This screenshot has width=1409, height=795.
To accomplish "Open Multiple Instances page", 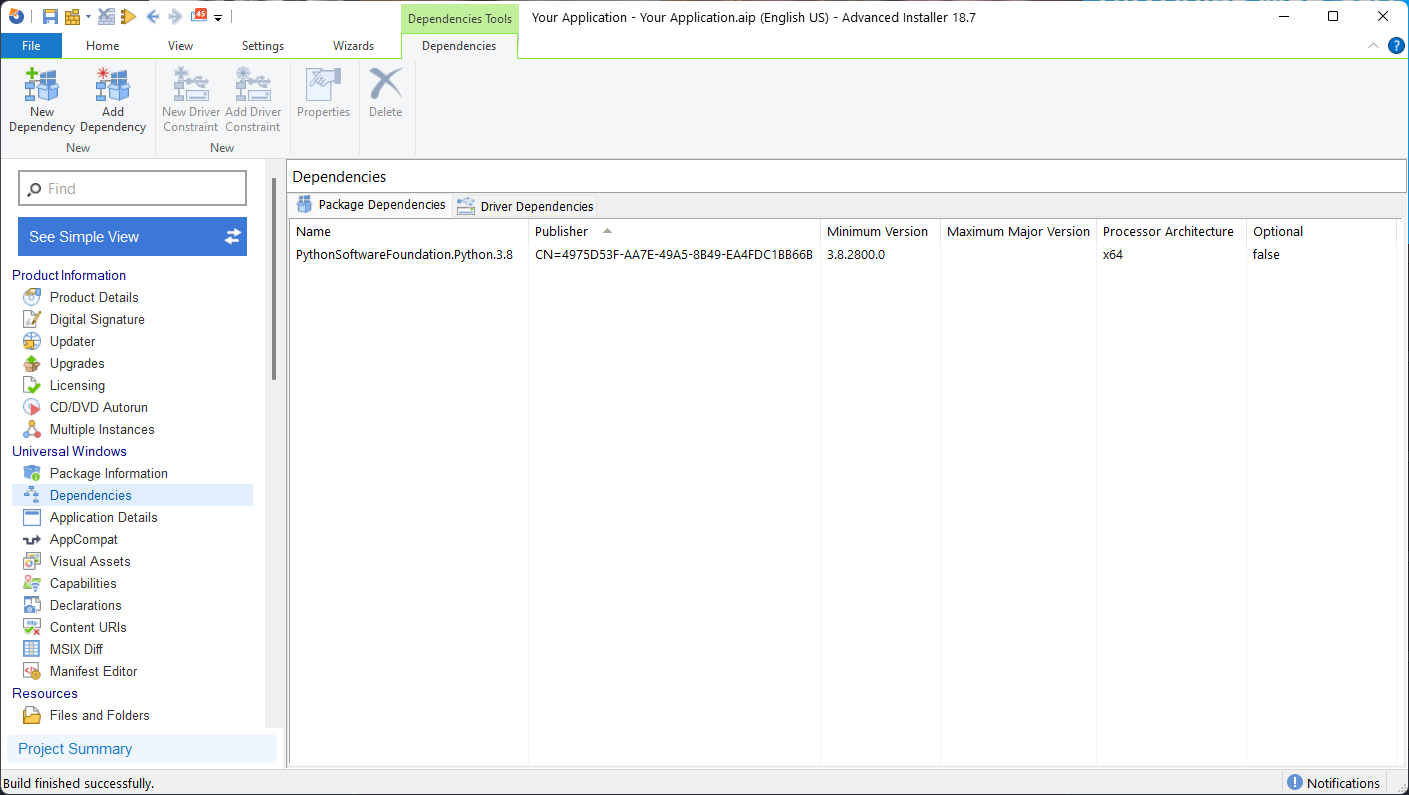I will click(102, 429).
